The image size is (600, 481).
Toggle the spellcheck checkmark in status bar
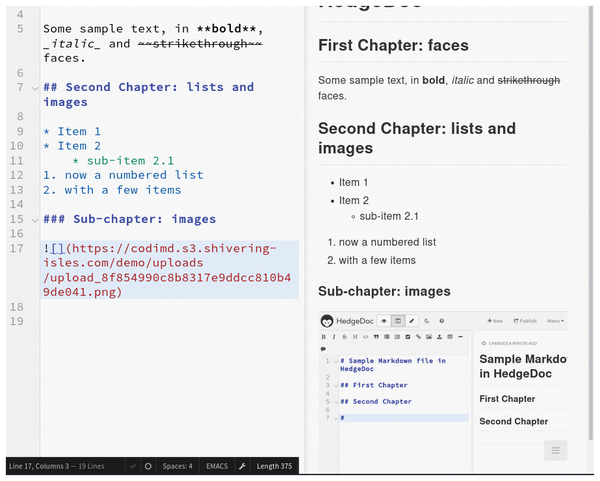point(132,466)
